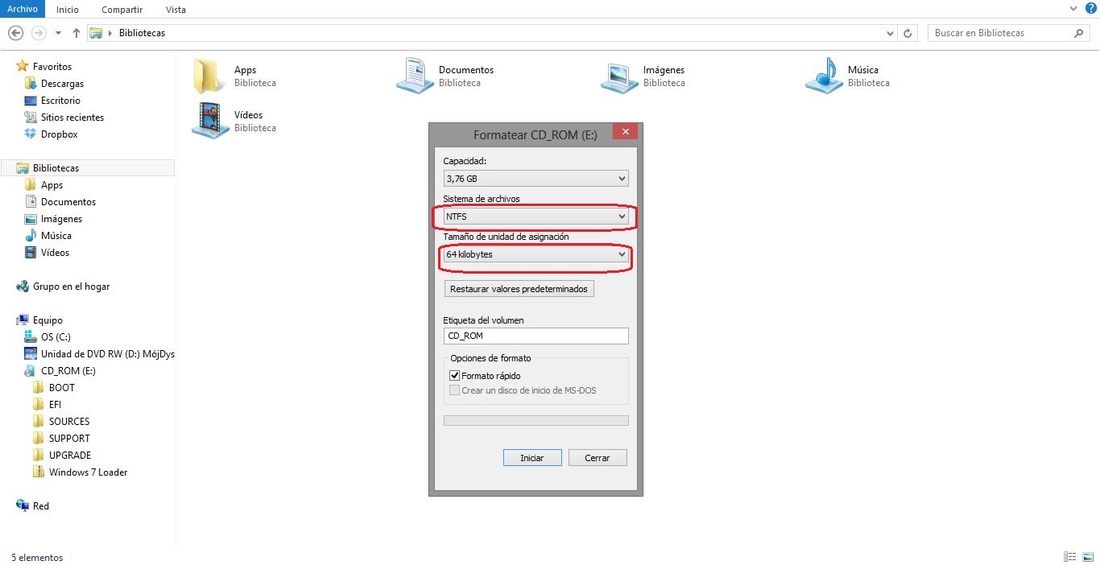Viewport: 1100px width, 565px height.
Task: Go back with the back arrow
Action: [x=16, y=33]
